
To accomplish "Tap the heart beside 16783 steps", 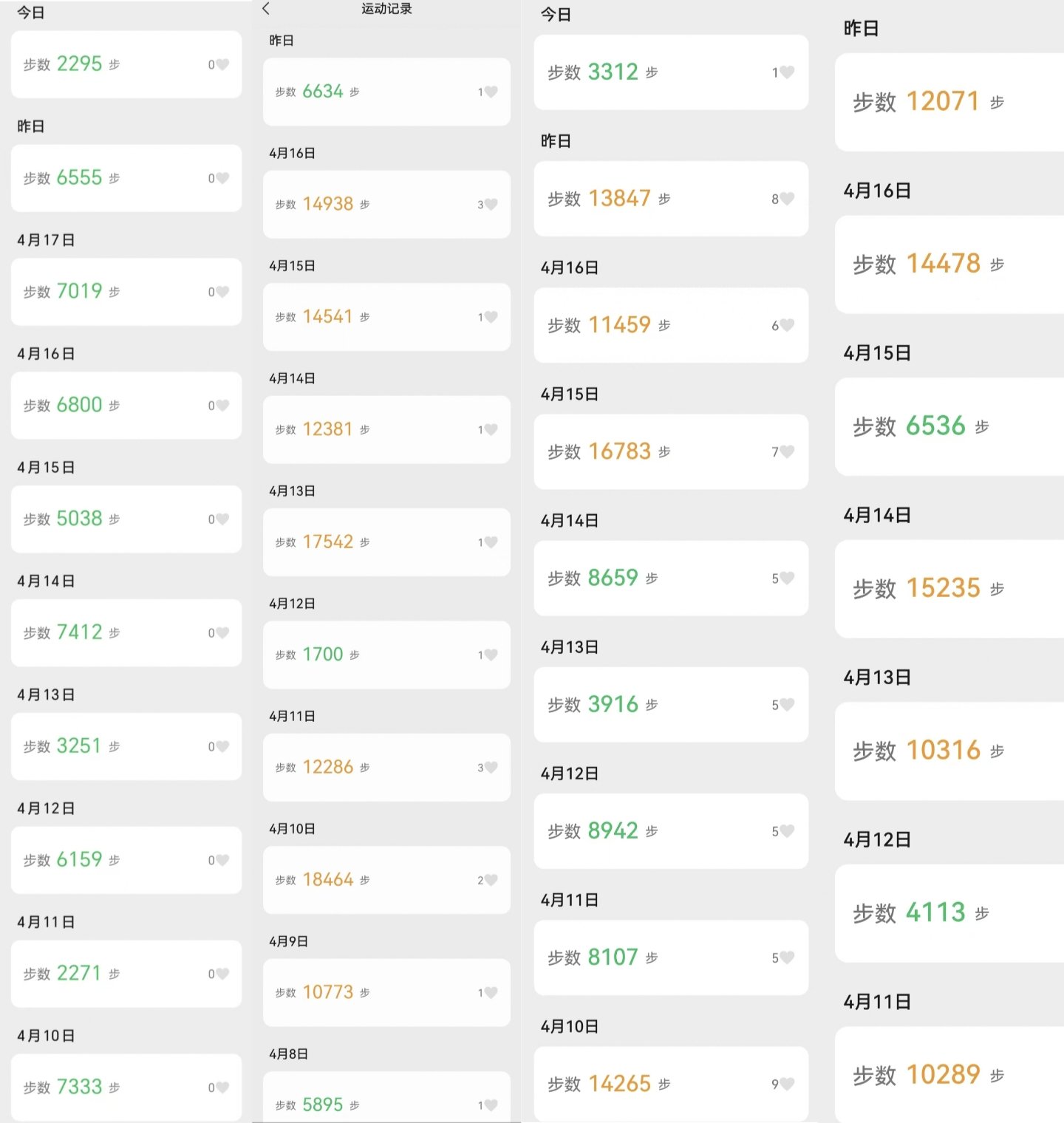I will pyautogui.click(x=787, y=451).
